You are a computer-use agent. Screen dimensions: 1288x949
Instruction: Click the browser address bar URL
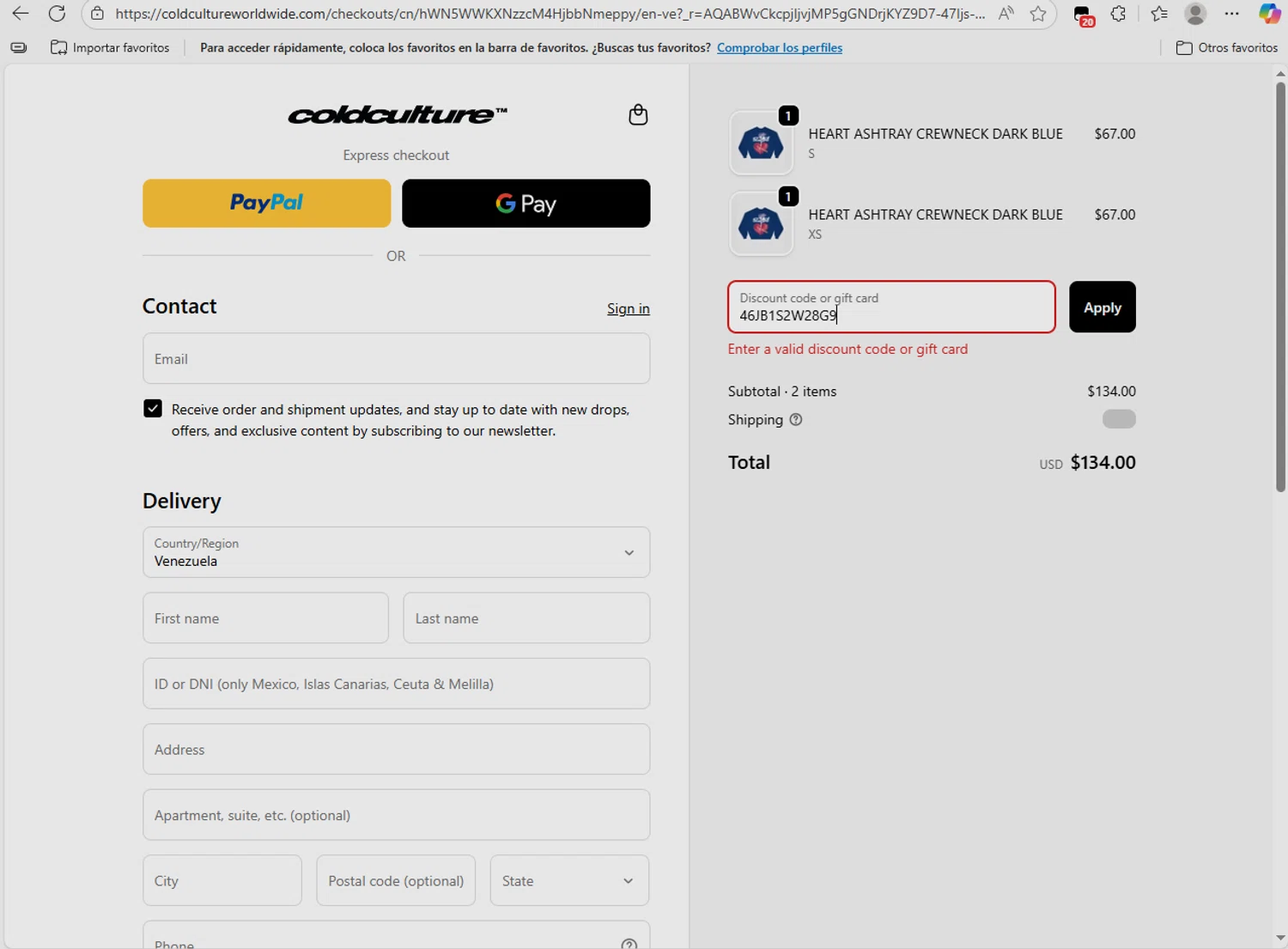point(550,14)
